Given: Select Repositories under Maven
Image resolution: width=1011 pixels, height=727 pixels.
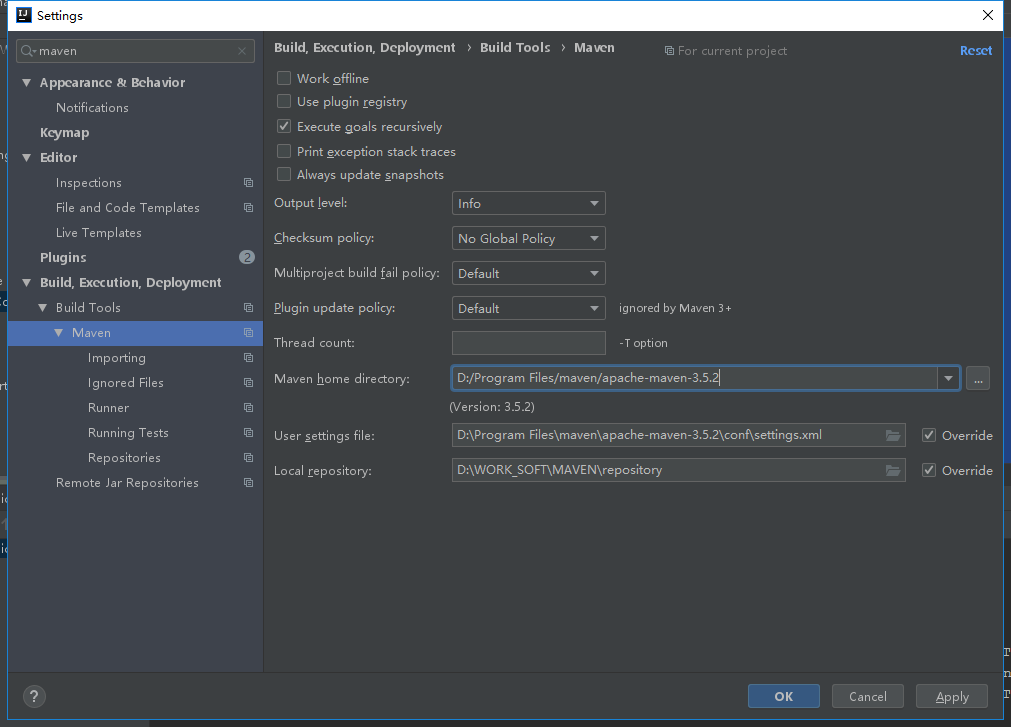Looking at the screenshot, I should pyautogui.click(x=124, y=458).
